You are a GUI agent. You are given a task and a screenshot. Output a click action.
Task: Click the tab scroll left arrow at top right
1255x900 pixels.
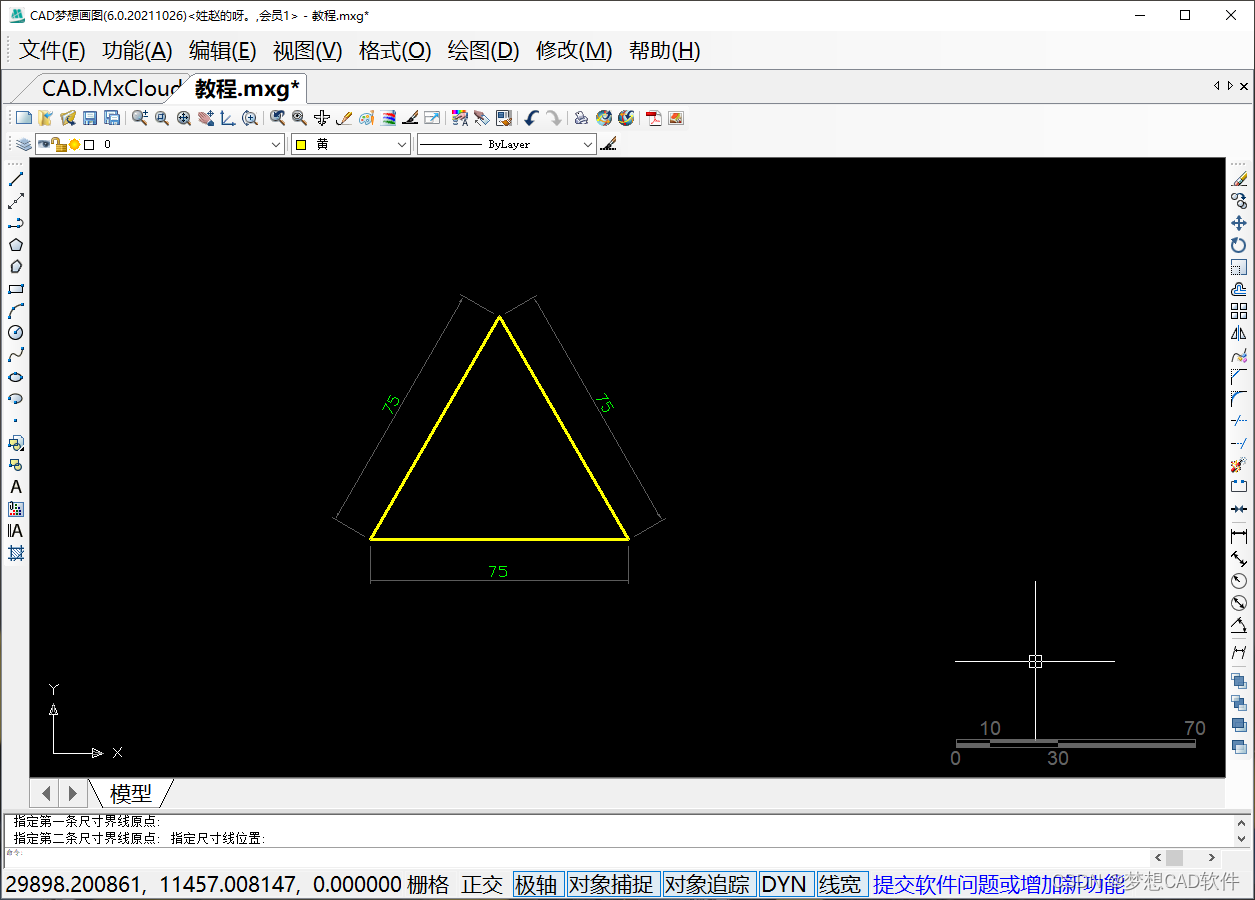pos(1217,86)
